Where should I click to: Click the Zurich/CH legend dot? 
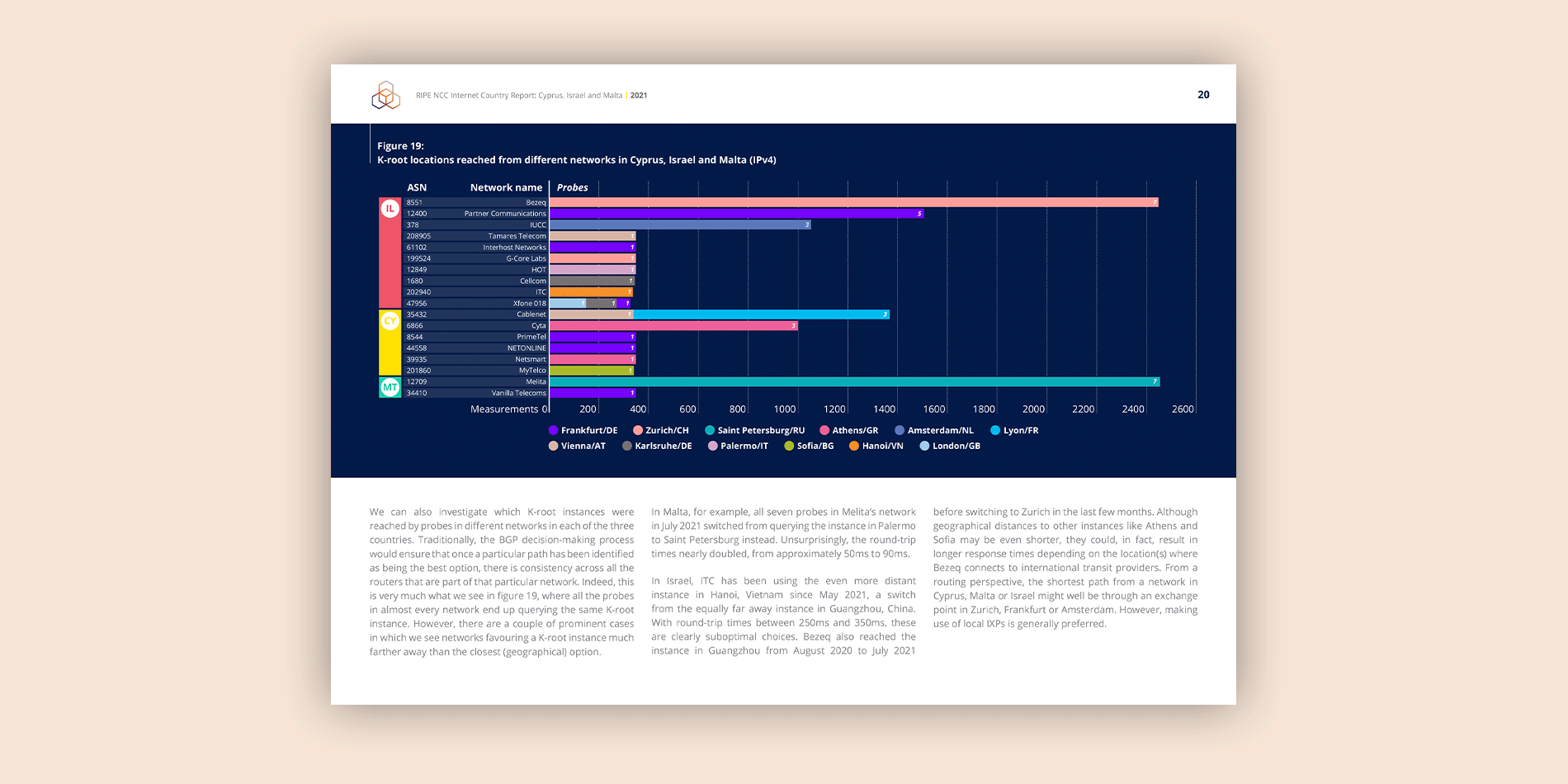point(638,430)
